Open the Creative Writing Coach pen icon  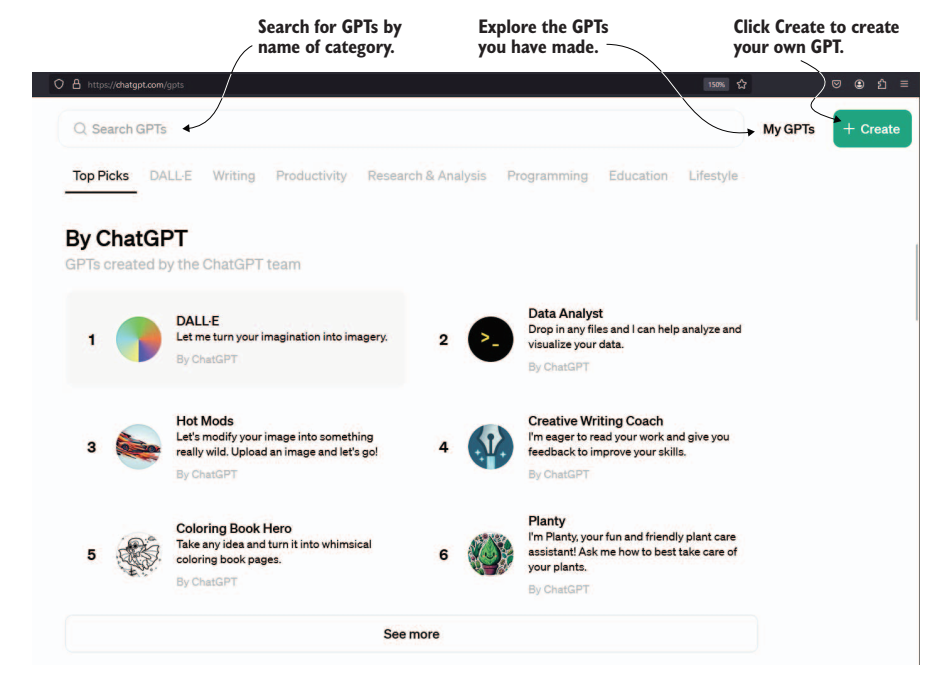pyautogui.click(x=490, y=447)
